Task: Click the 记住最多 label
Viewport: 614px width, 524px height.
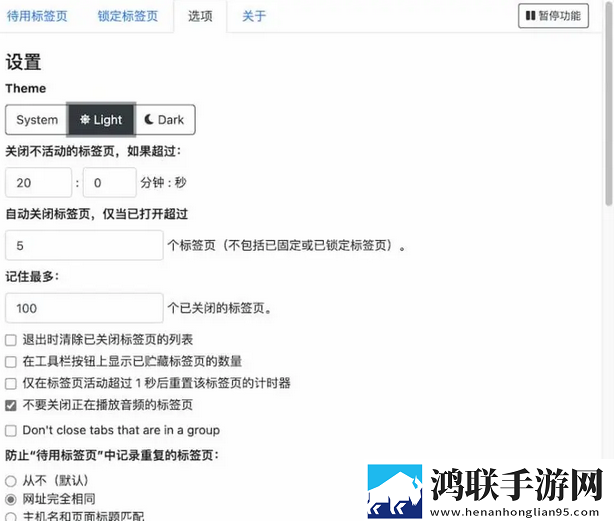Action: [32, 276]
